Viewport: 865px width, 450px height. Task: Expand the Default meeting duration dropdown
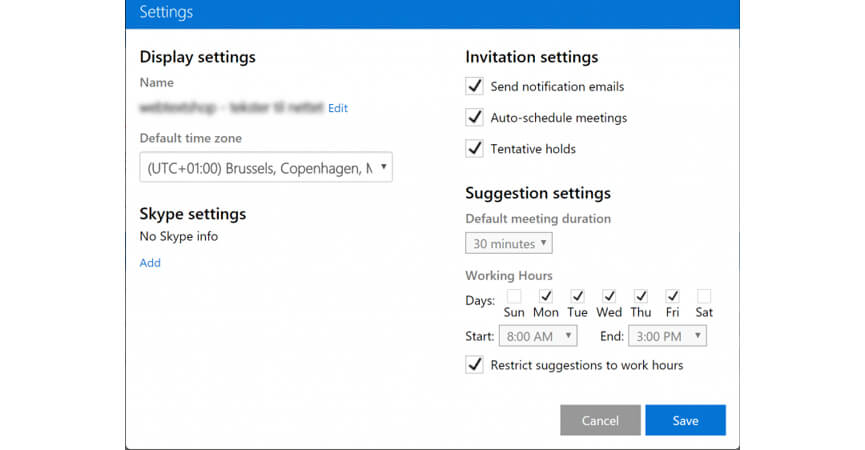508,243
